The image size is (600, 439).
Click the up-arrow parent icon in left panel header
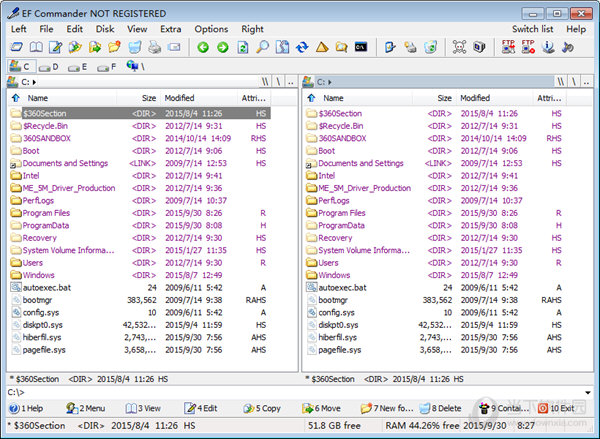tap(16, 98)
